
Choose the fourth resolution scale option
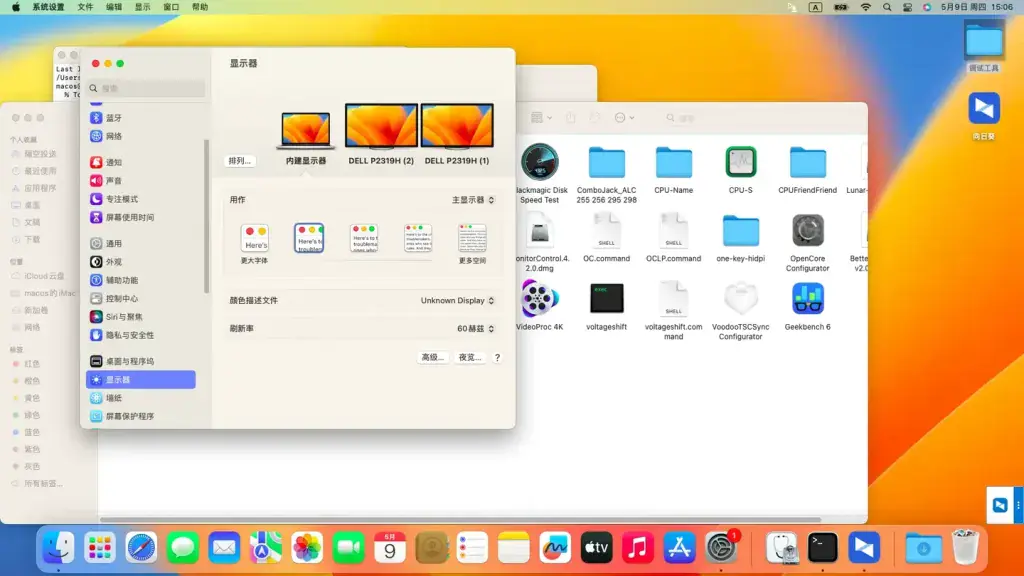[418, 239]
